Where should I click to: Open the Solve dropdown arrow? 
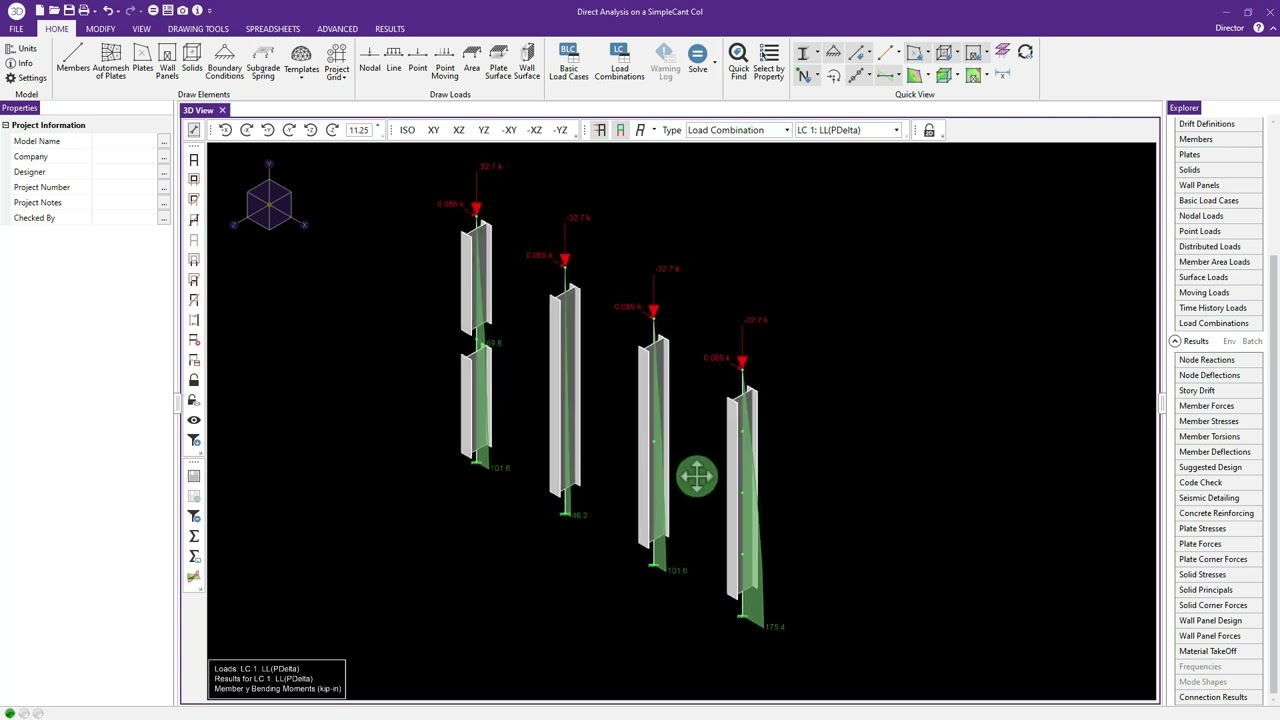(x=715, y=60)
